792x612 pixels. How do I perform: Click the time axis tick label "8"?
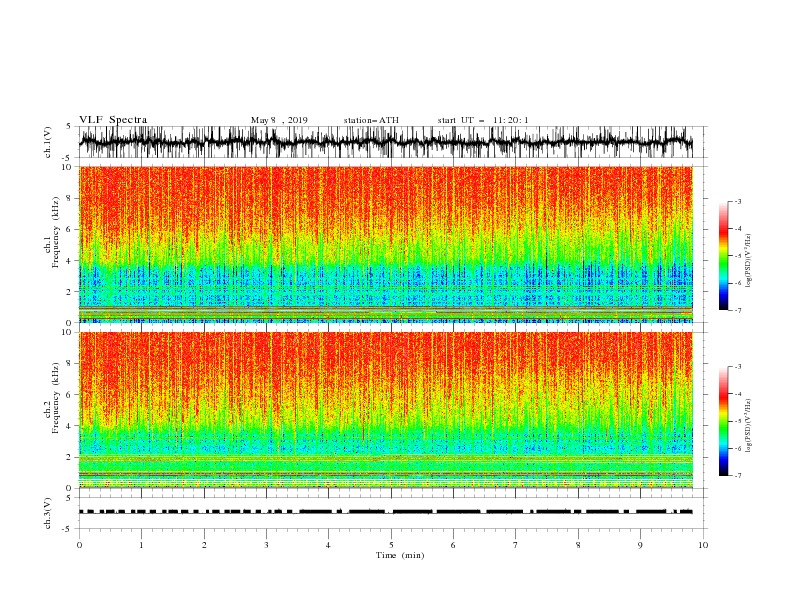[x=578, y=545]
